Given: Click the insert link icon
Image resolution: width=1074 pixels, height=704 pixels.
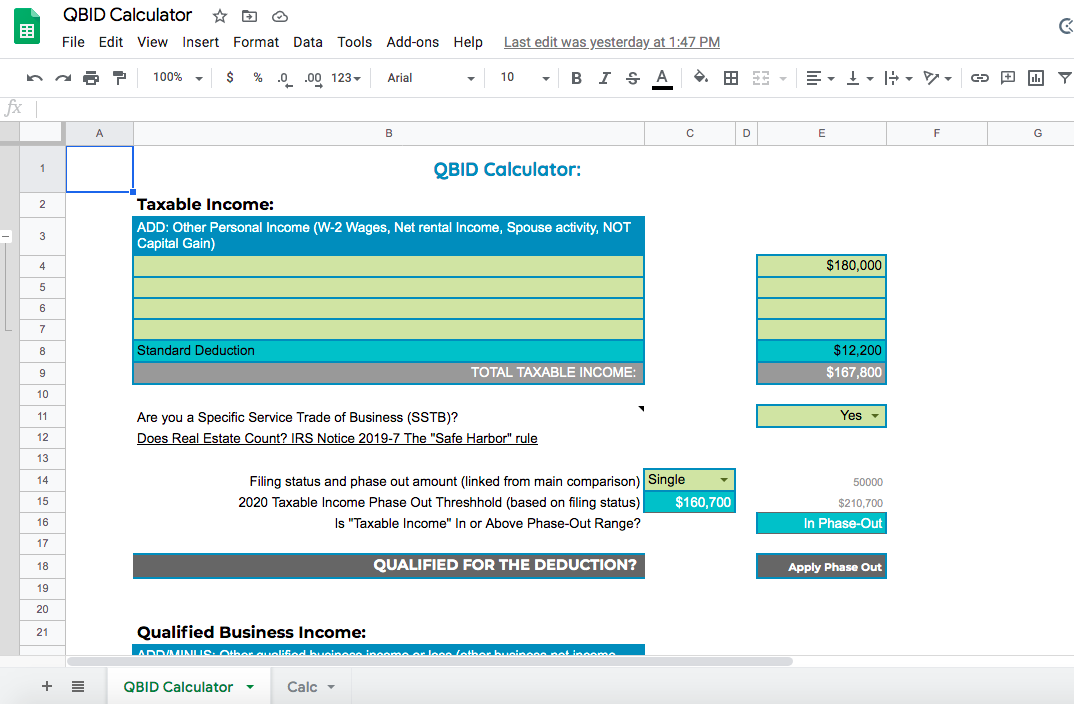Looking at the screenshot, I should pyautogui.click(x=980, y=78).
